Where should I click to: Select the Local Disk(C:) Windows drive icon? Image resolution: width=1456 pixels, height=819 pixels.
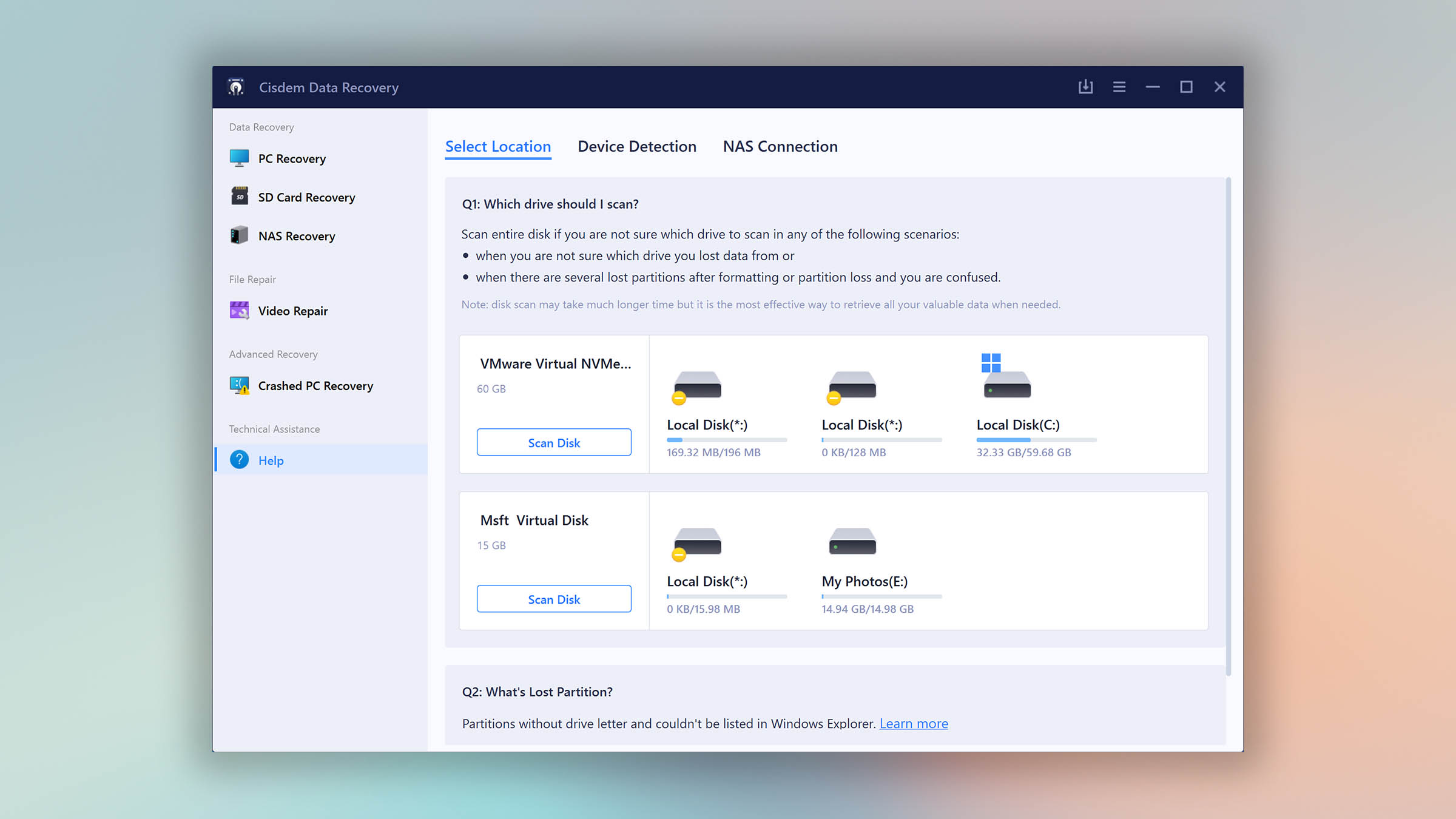1006,376
